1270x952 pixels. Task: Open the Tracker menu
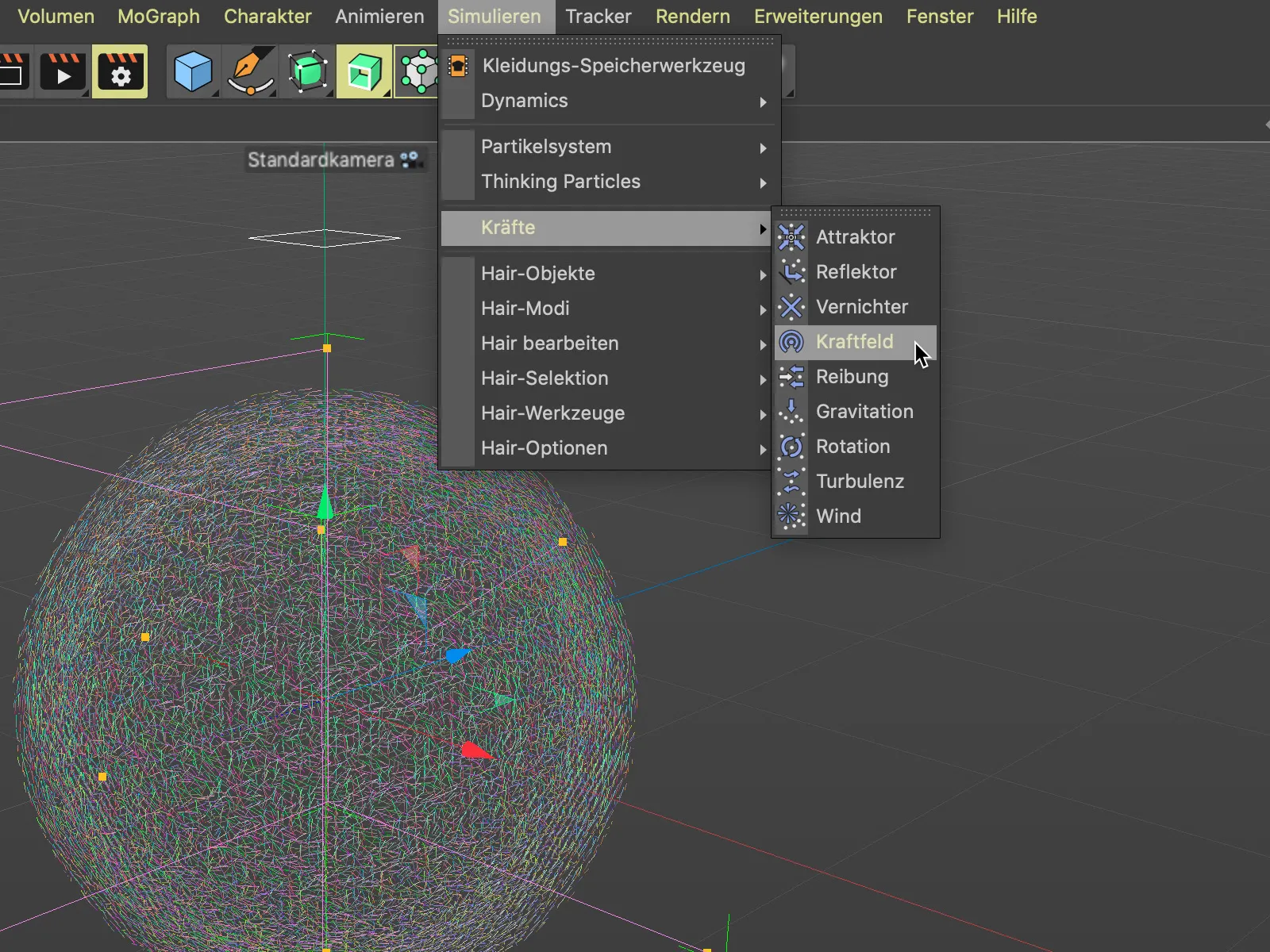point(598,17)
